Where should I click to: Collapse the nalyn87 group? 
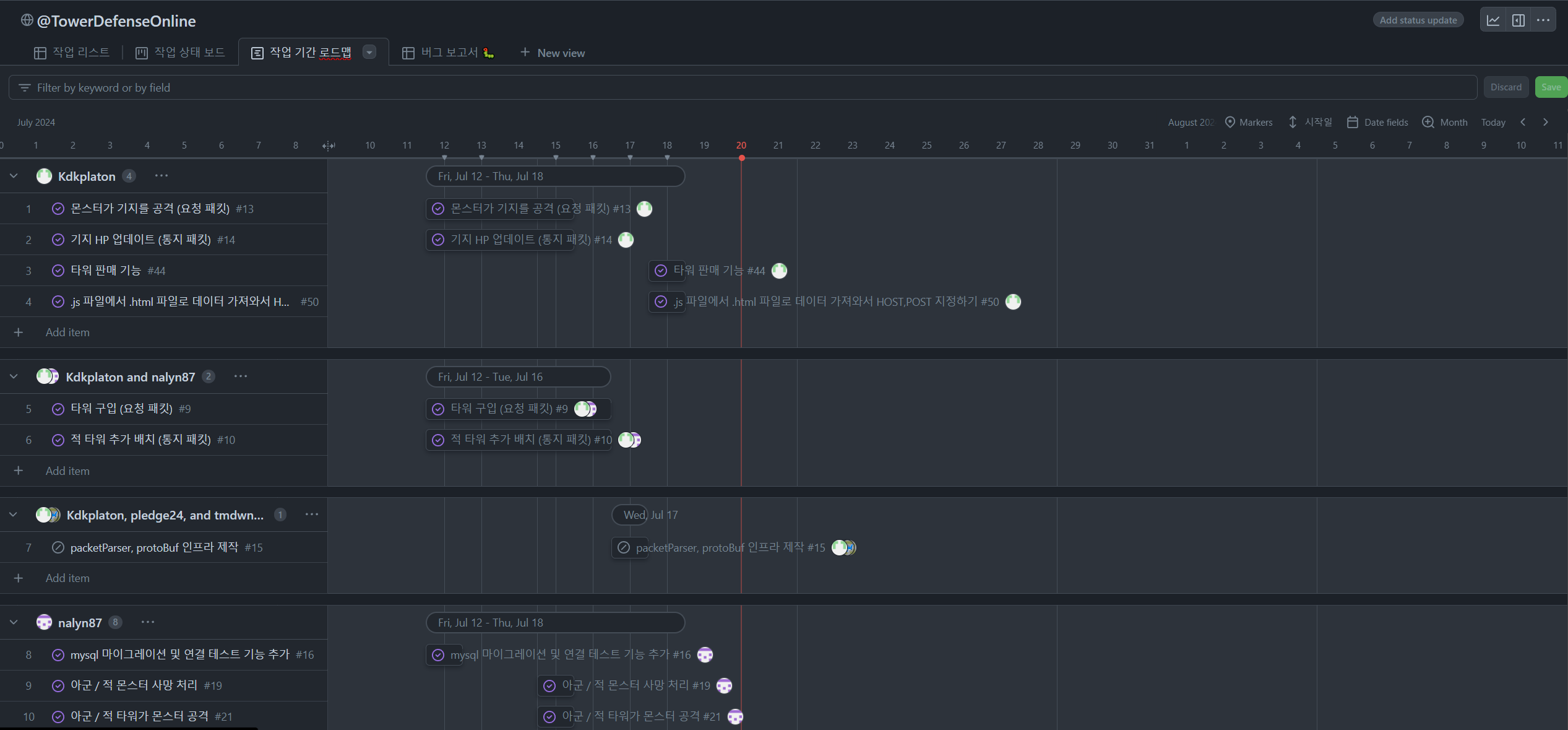[x=14, y=622]
